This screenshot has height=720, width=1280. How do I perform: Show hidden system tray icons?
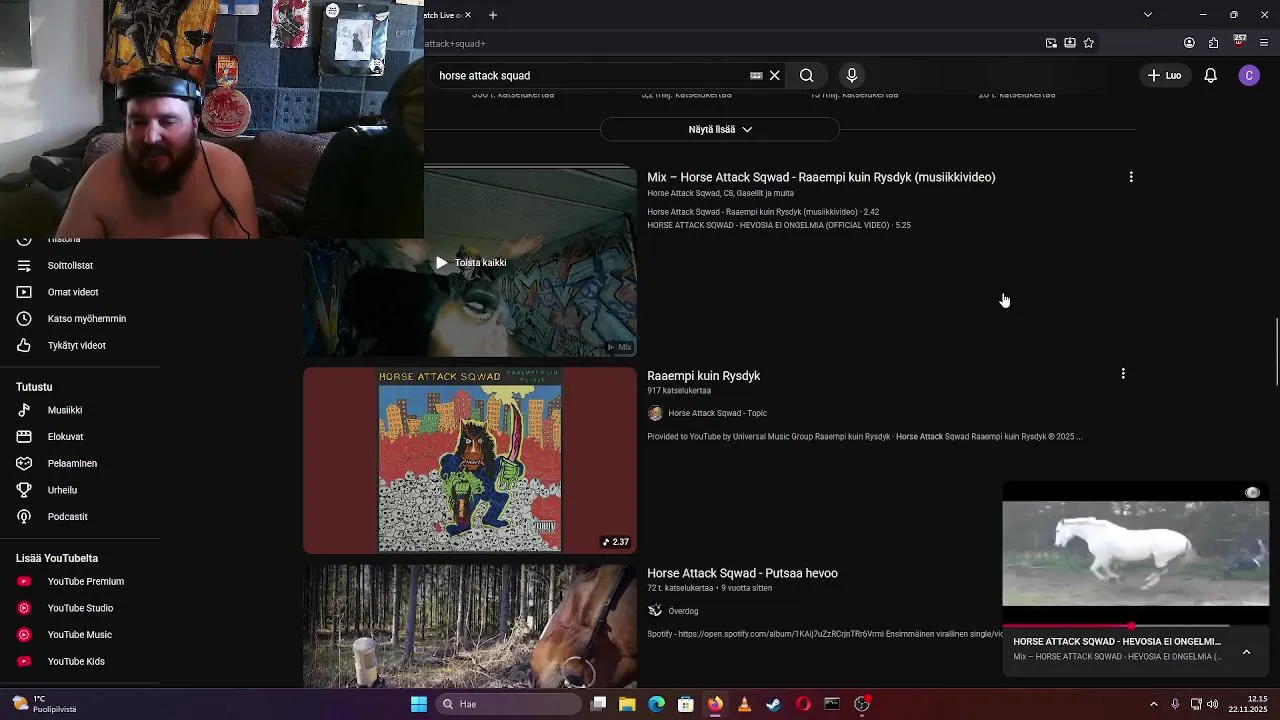[x=1153, y=704]
